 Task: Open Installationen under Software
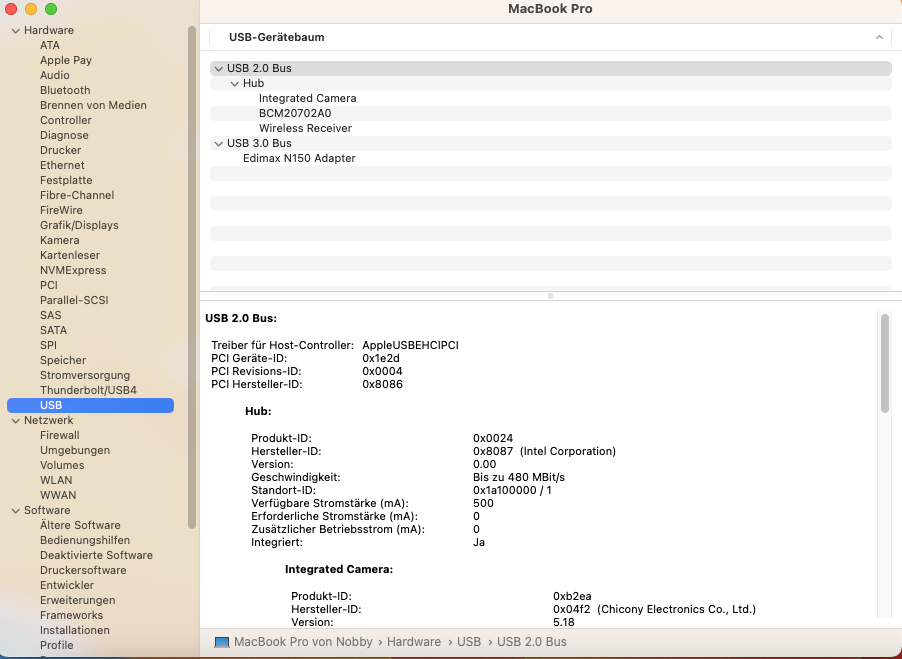tap(75, 630)
